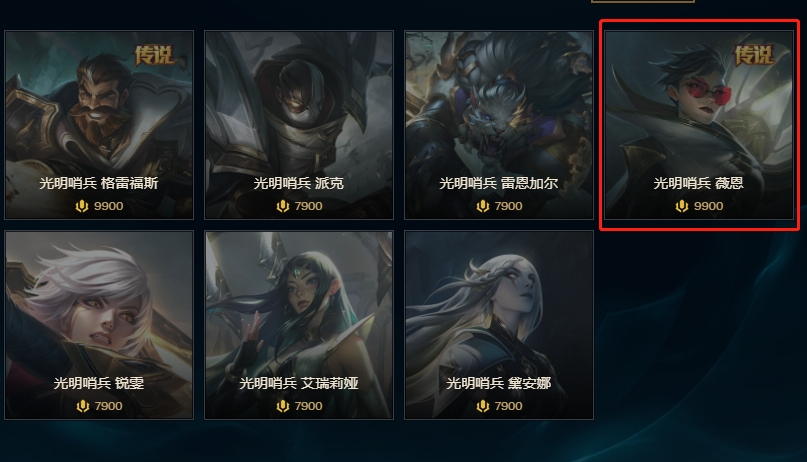Click the 传说 badge on the 薇恩 card
This screenshot has width=807, height=462.
[754, 56]
